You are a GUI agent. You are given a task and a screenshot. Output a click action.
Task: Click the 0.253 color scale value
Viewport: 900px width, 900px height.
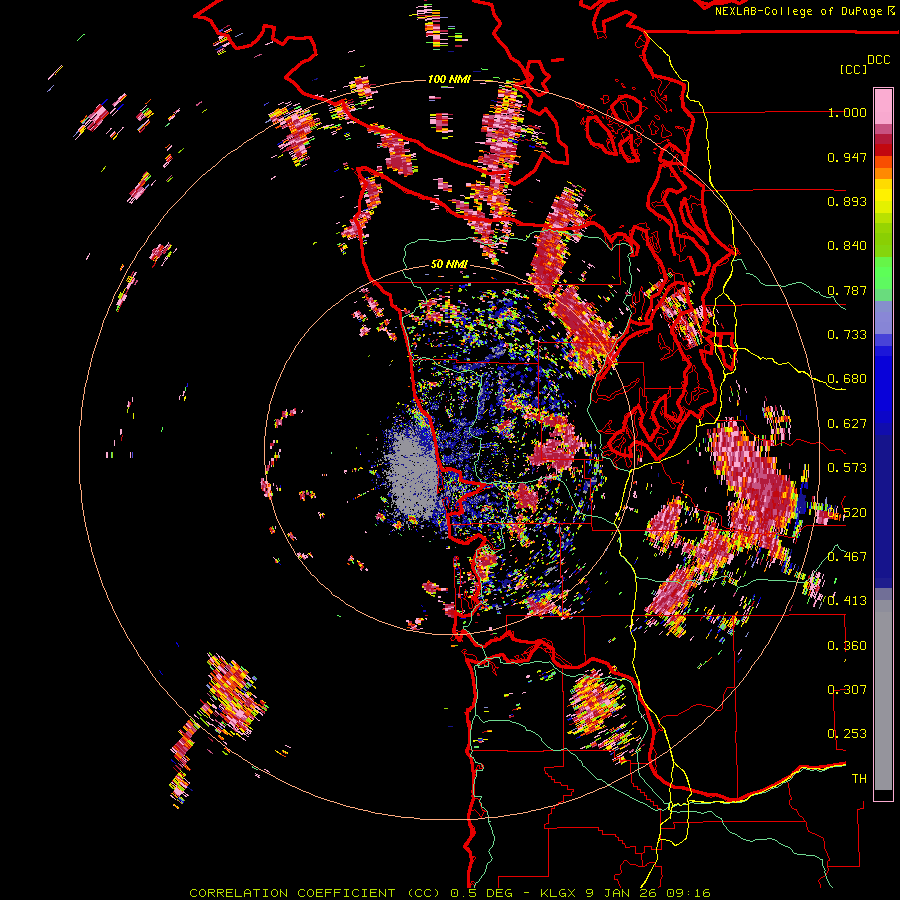(x=847, y=734)
